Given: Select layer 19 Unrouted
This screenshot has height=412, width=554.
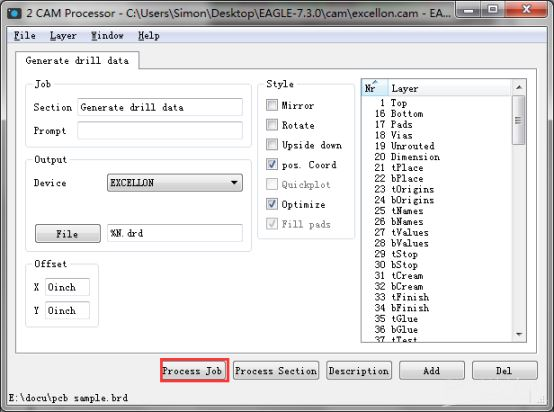Looking at the screenshot, I should click(437, 146).
